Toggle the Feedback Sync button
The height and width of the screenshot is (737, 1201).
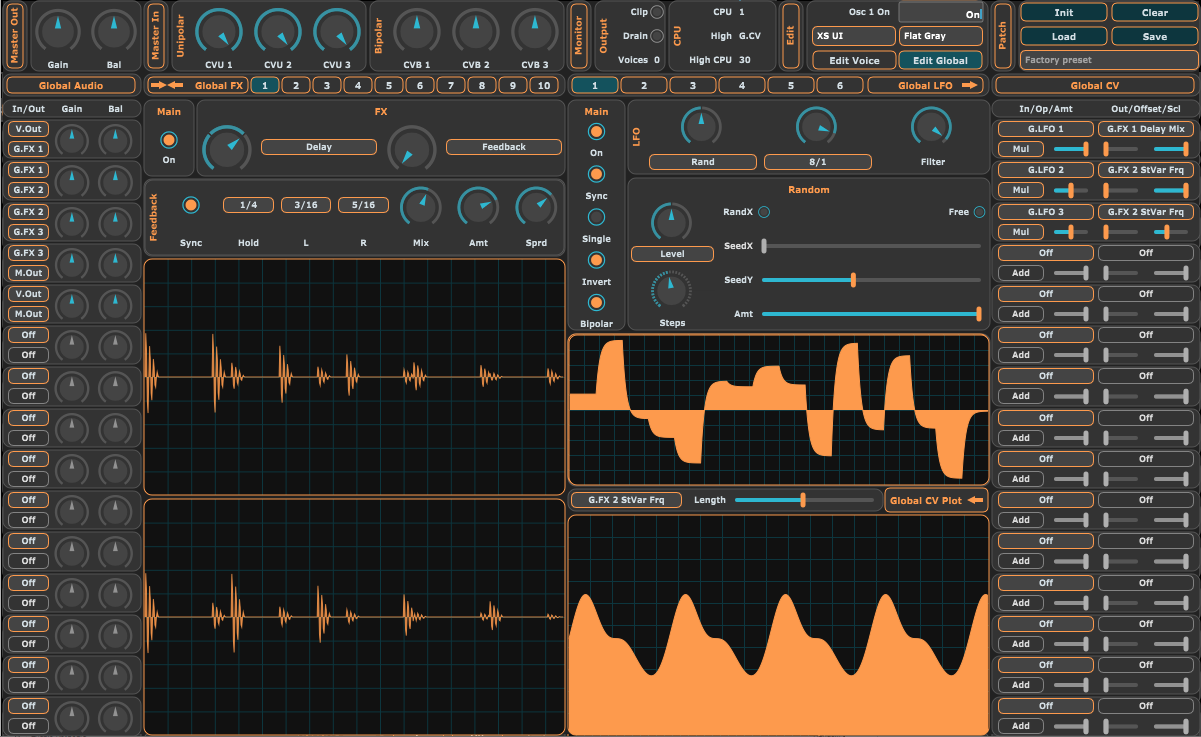190,204
